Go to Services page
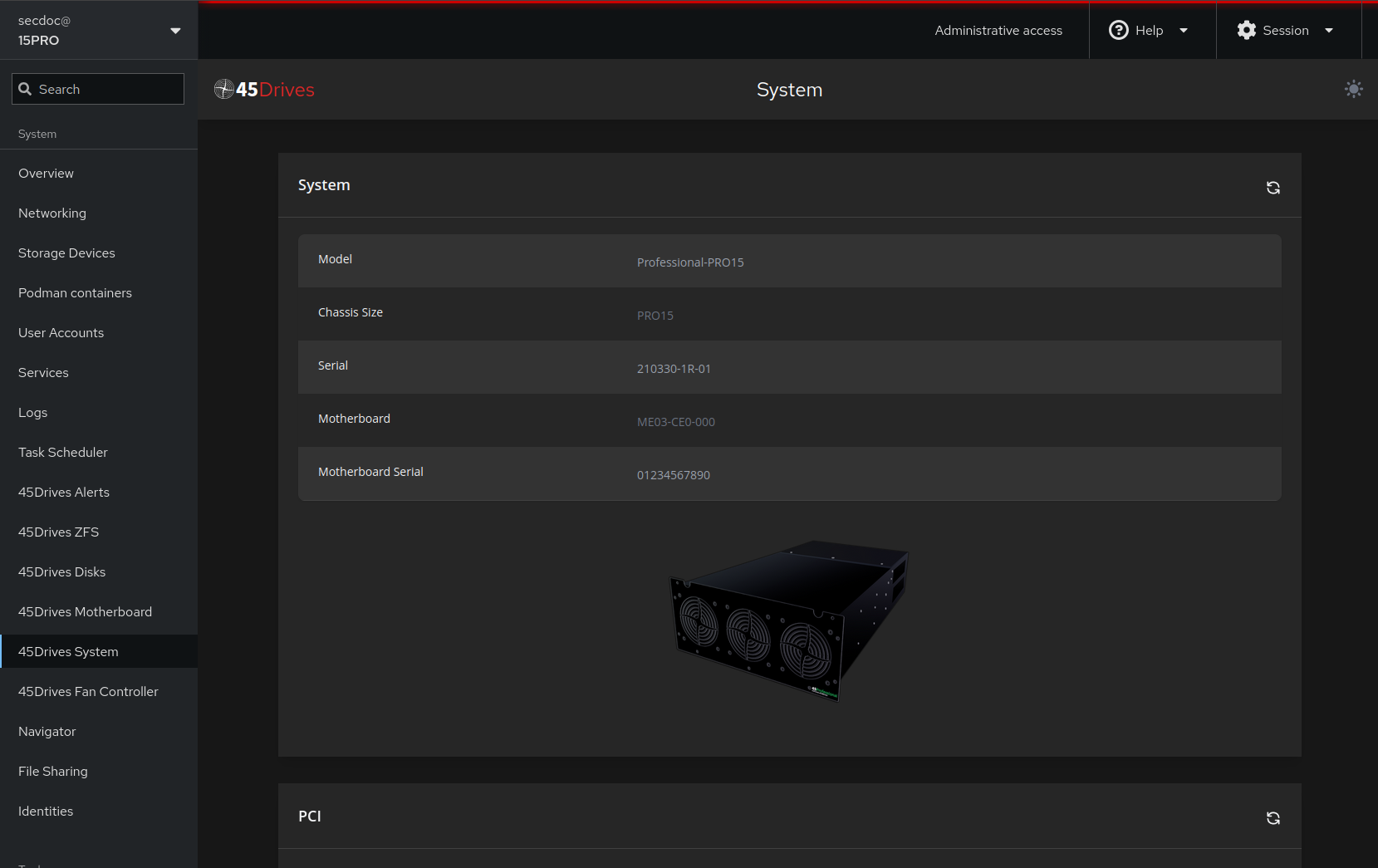The width and height of the screenshot is (1378, 868). [x=99, y=372]
